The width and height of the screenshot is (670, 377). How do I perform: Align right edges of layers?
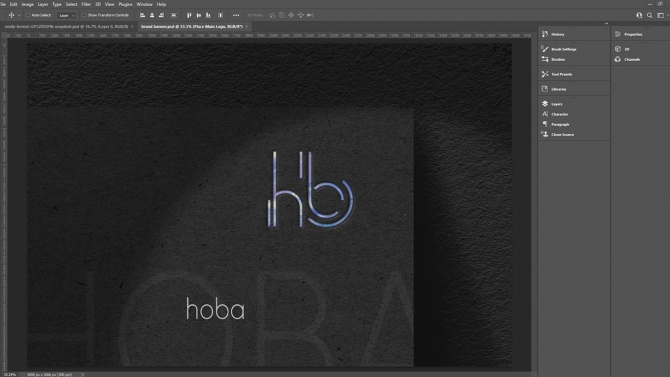tap(161, 15)
